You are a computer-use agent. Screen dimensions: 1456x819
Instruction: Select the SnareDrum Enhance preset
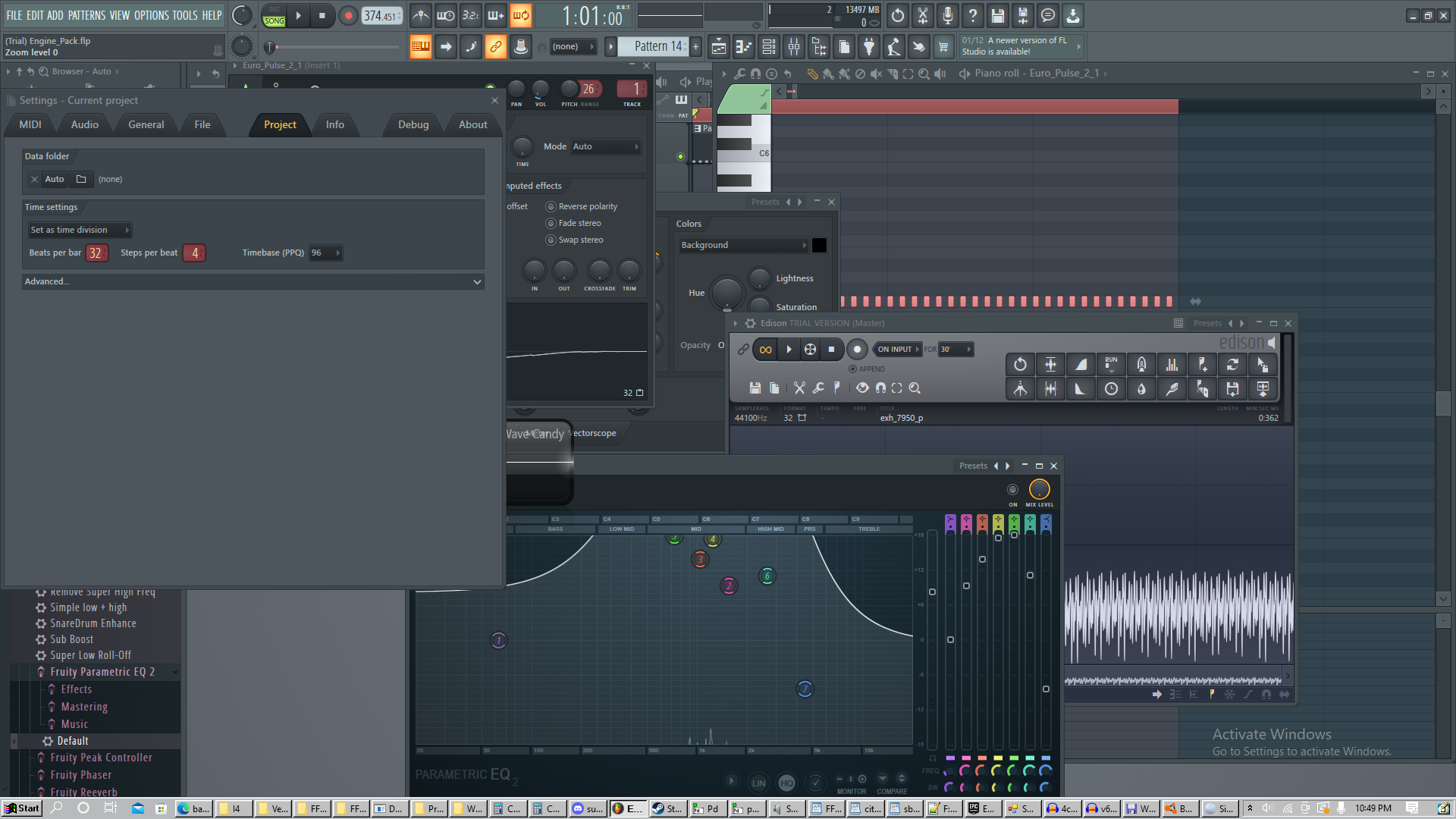(93, 623)
